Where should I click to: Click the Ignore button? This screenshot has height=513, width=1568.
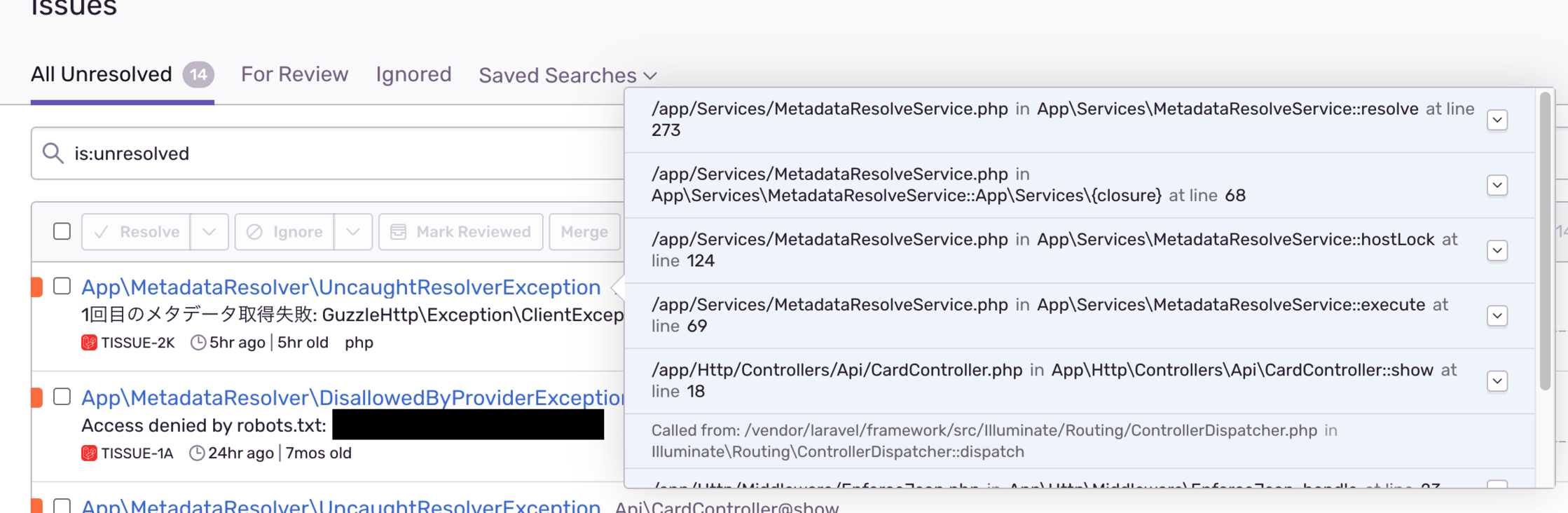[284, 232]
